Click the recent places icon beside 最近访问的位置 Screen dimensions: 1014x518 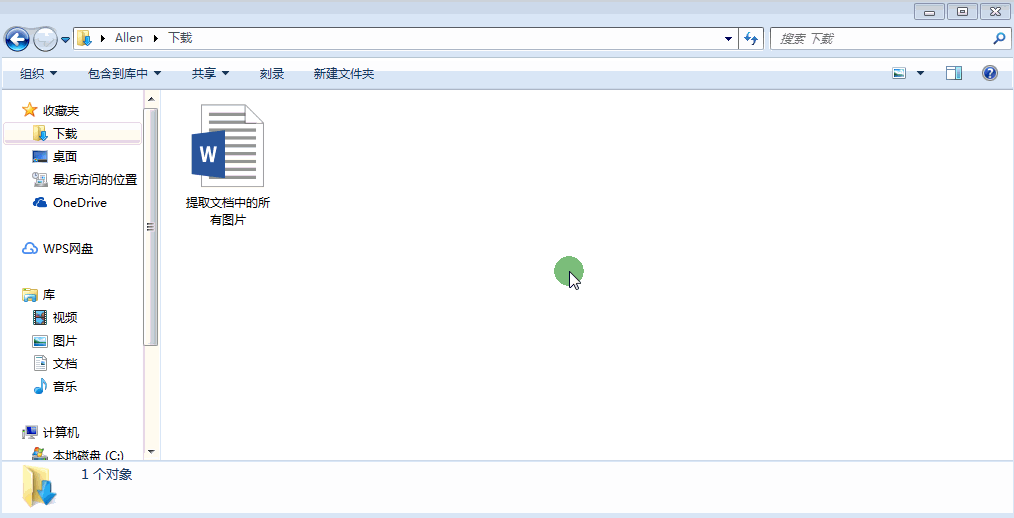click(x=40, y=179)
